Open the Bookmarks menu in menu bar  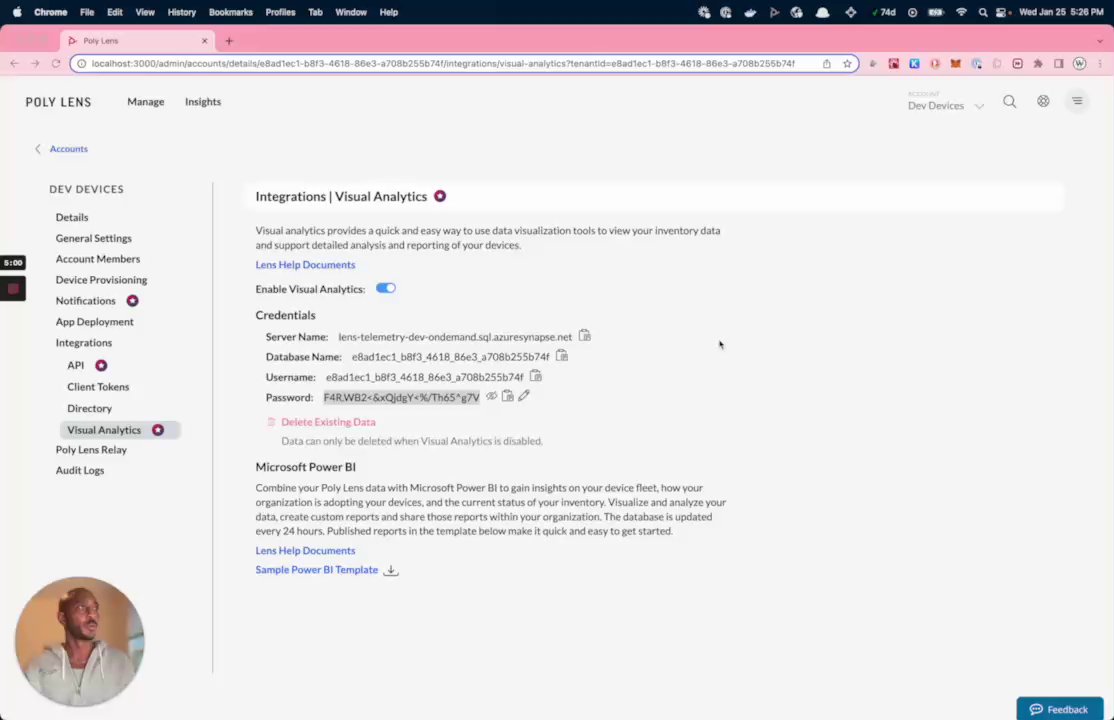pos(230,12)
